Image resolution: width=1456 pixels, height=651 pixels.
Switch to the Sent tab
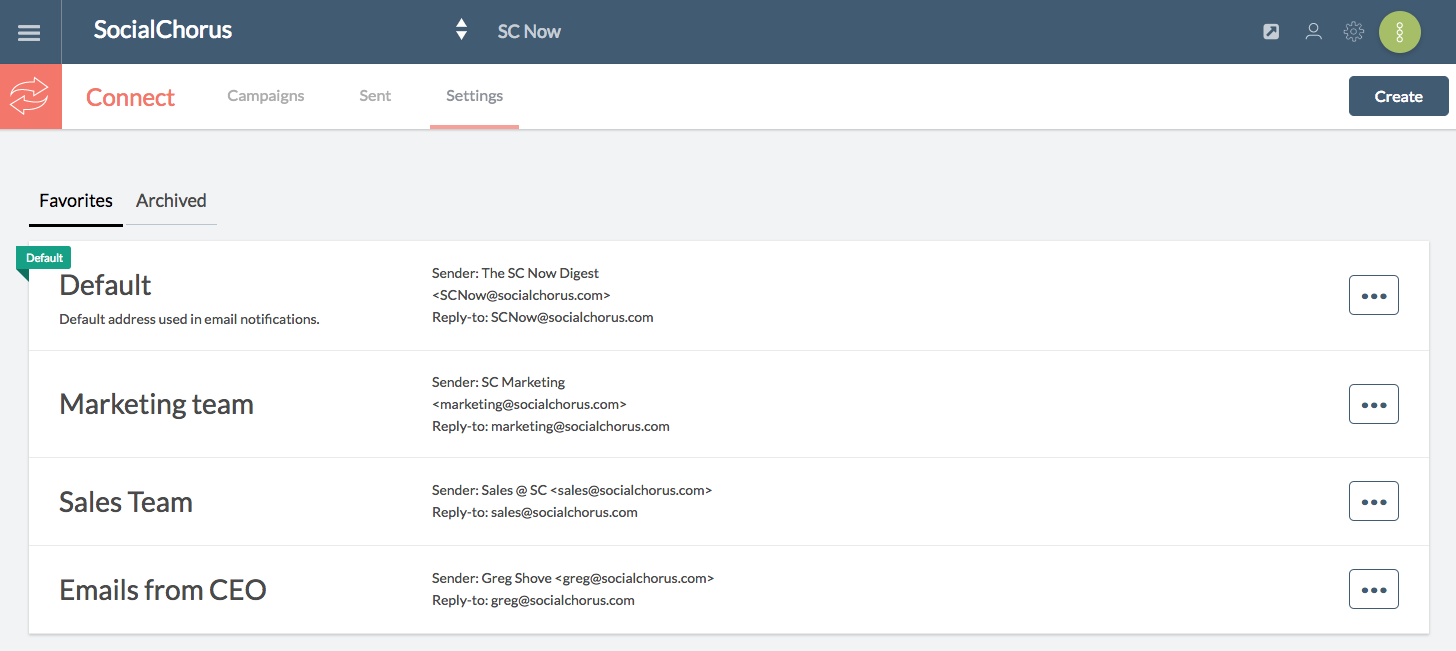[375, 96]
